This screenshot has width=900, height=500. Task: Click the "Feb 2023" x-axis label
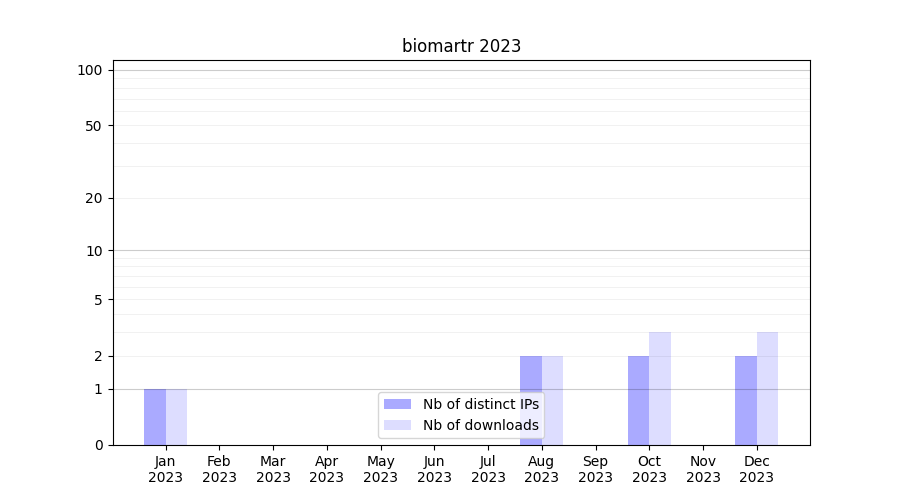[x=219, y=469]
